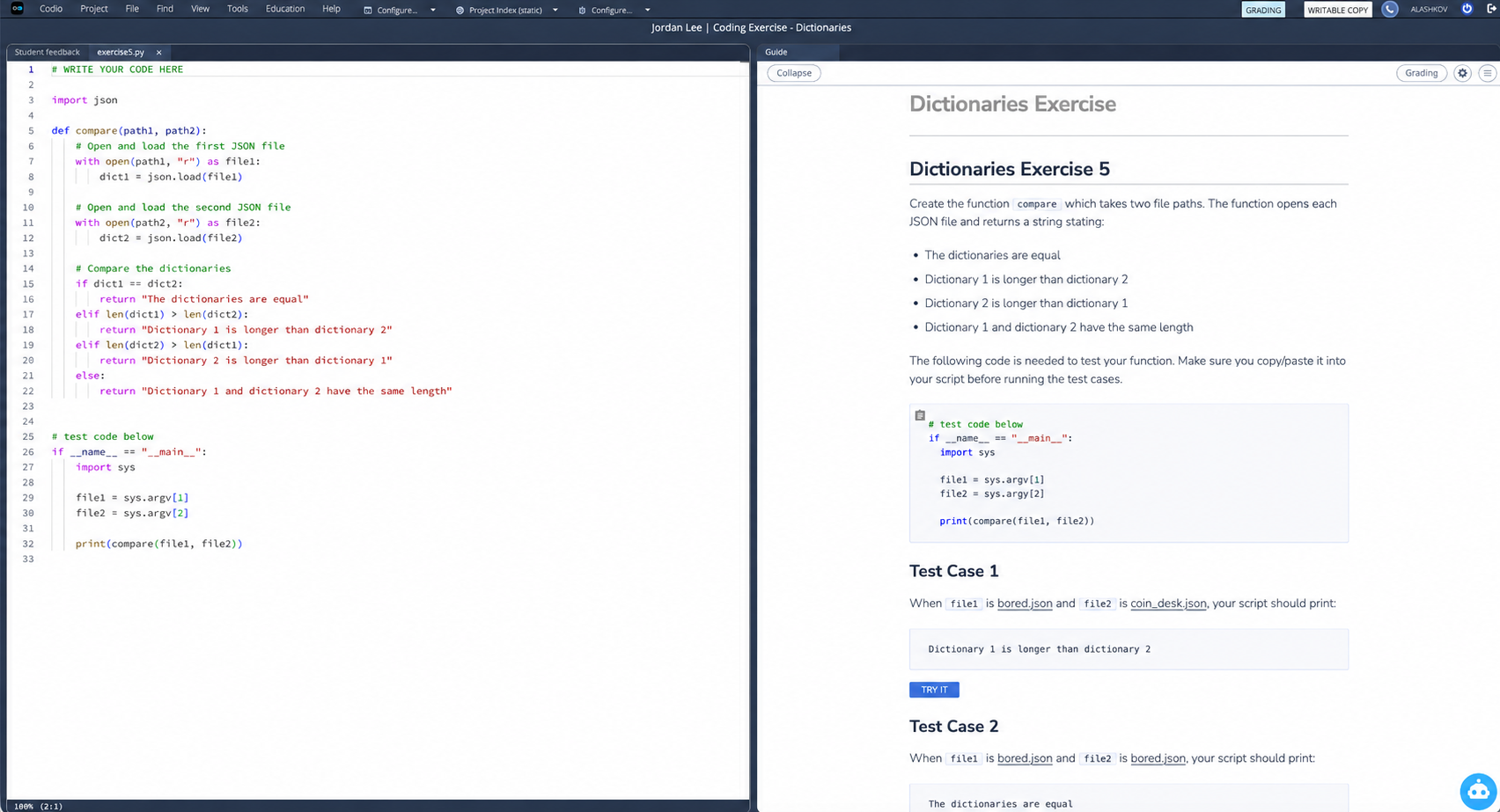Open the Project menu

[x=94, y=9]
